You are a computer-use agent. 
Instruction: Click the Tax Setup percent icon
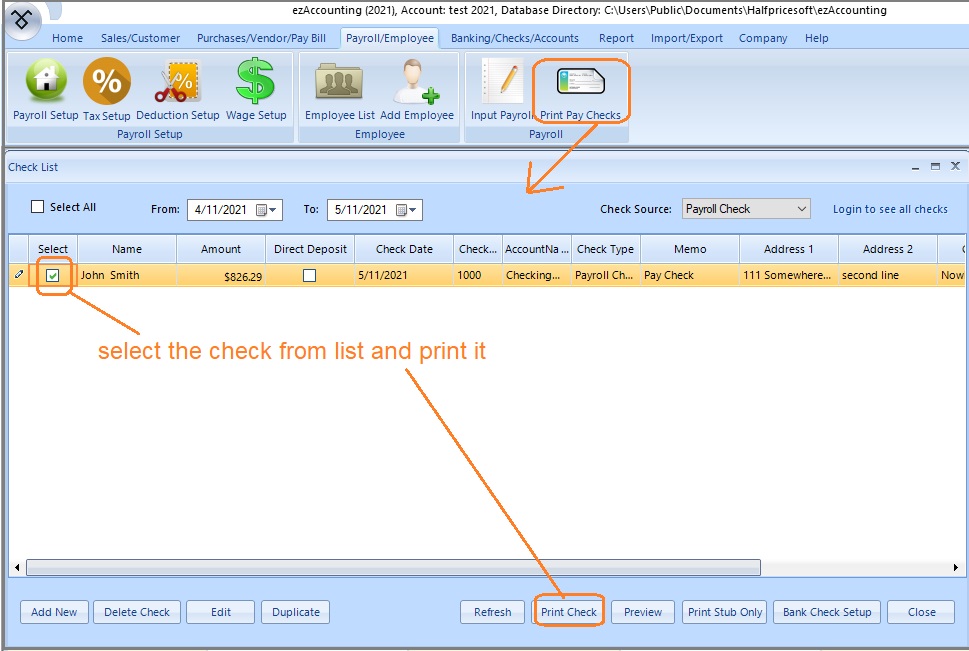coord(107,84)
